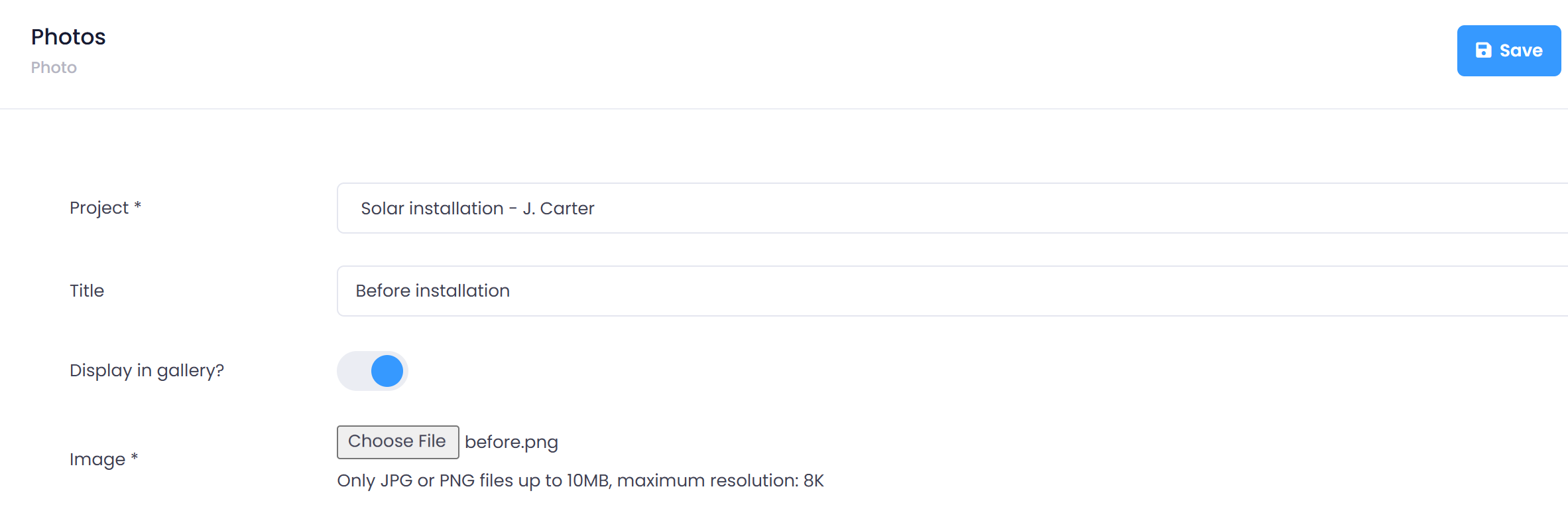Click the 'Before installation' title text
The image size is (1568, 511).
(432, 291)
